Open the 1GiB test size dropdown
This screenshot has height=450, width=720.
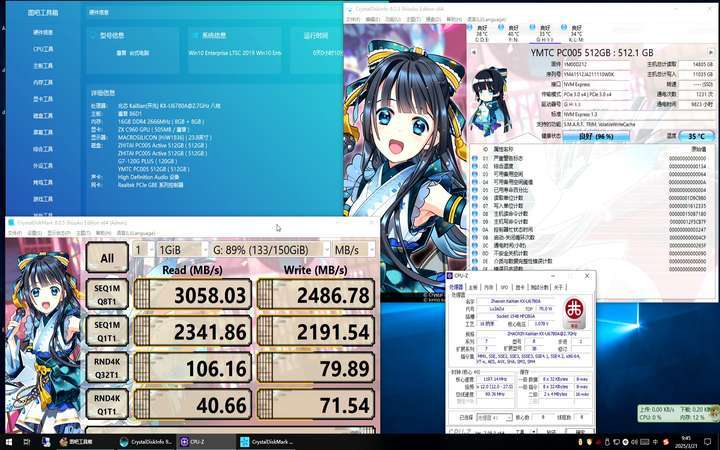(x=182, y=250)
